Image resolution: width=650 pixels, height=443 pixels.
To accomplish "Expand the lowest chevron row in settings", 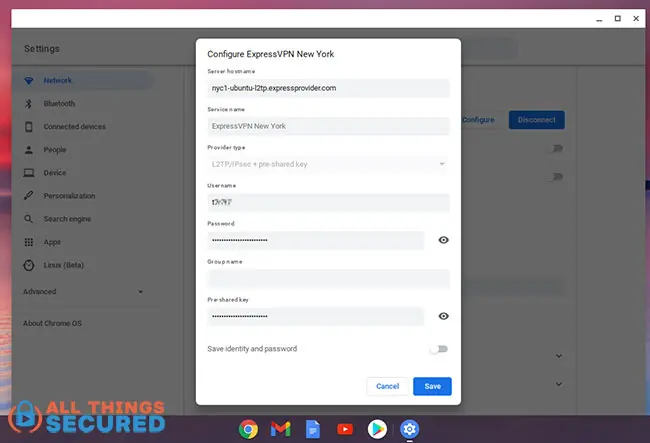I will pyautogui.click(x=559, y=384).
